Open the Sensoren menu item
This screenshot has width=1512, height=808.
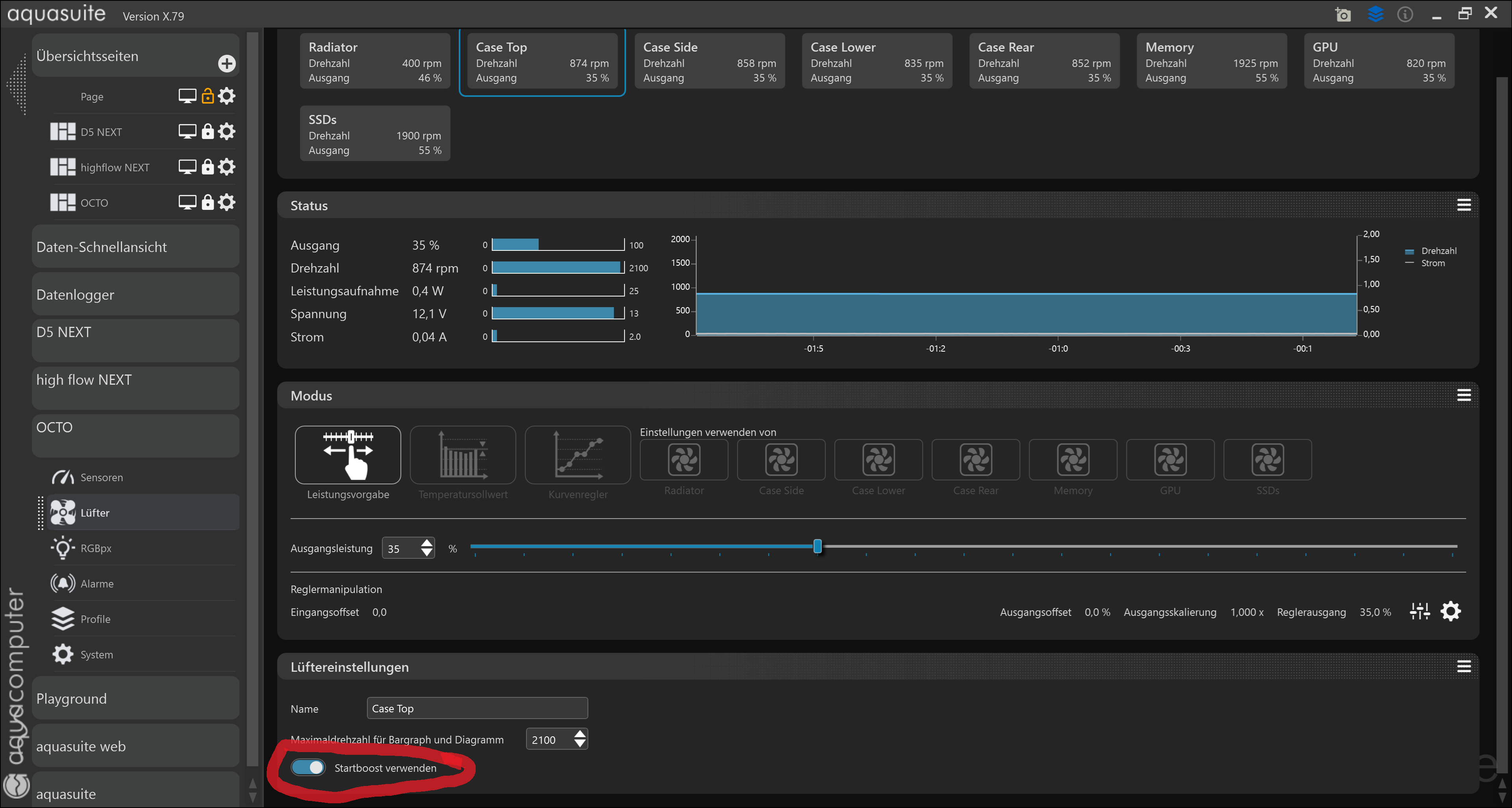click(102, 477)
